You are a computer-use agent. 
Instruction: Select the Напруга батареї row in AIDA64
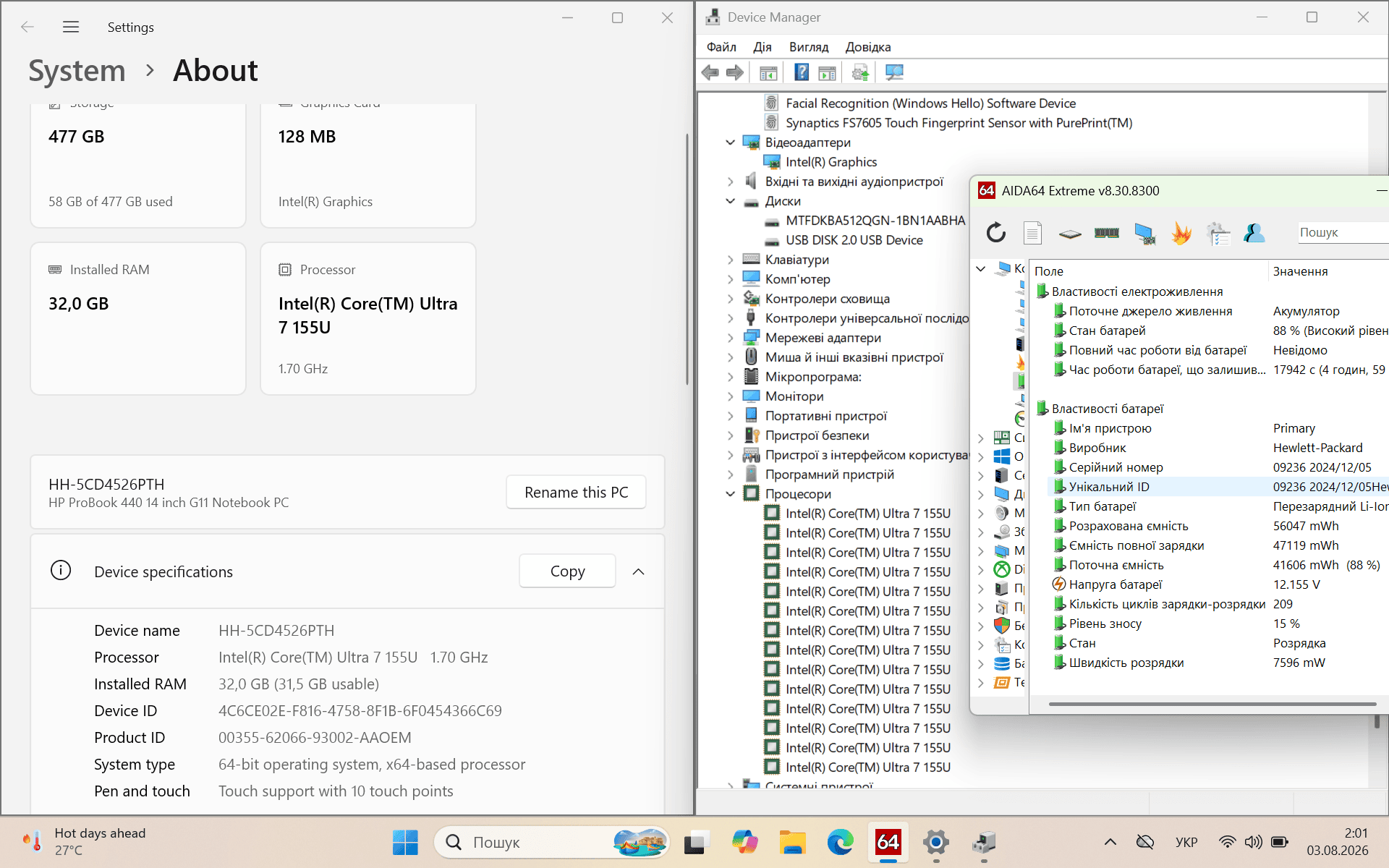pos(1218,584)
